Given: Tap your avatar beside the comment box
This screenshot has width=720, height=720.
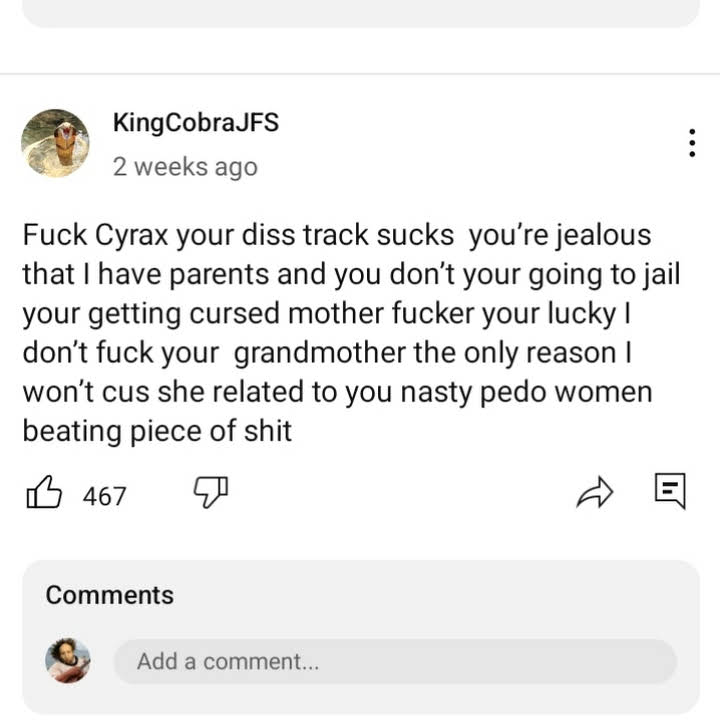Looking at the screenshot, I should 68,661.
